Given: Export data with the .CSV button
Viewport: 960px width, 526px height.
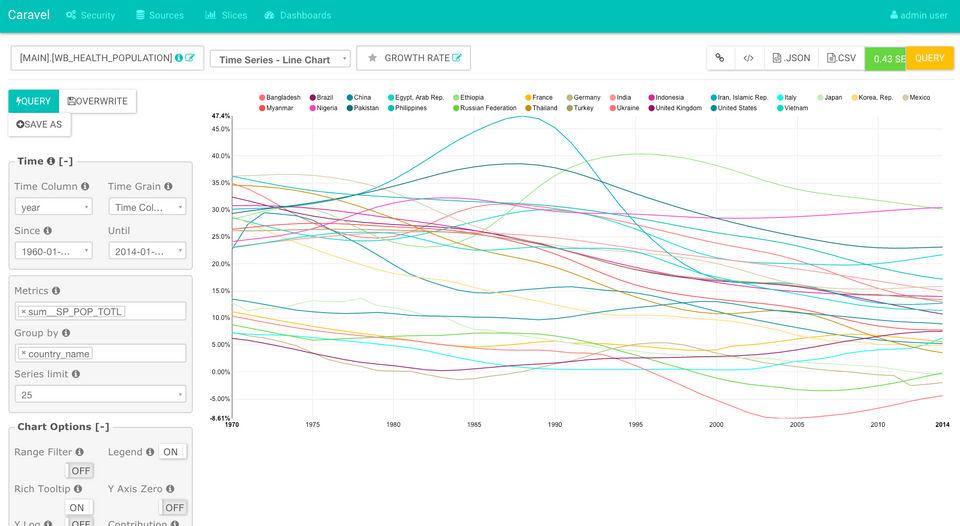Looking at the screenshot, I should tap(841, 58).
